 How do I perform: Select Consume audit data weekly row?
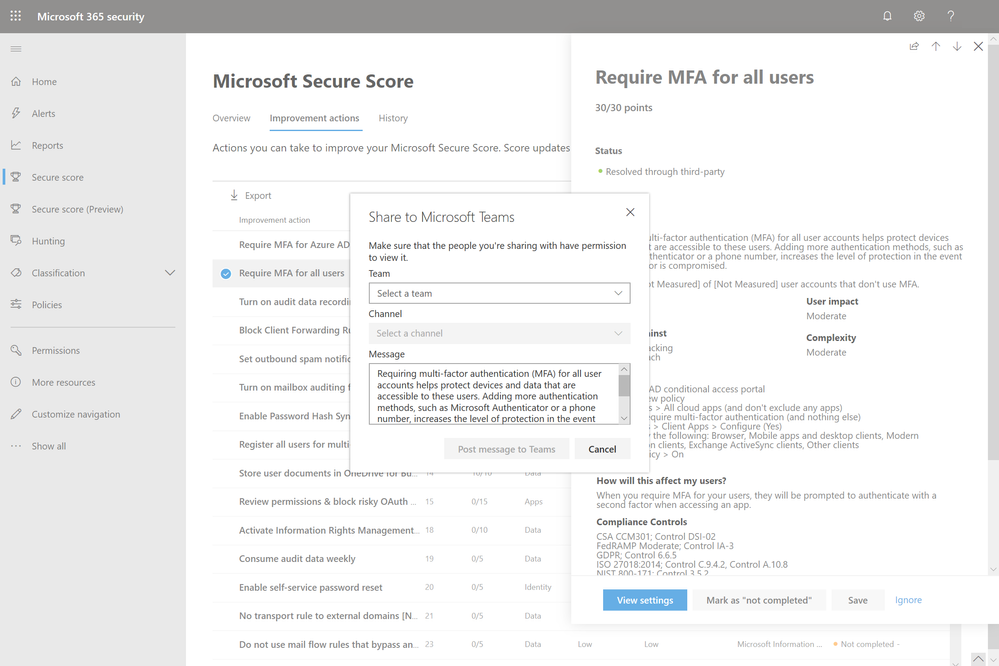point(391,559)
